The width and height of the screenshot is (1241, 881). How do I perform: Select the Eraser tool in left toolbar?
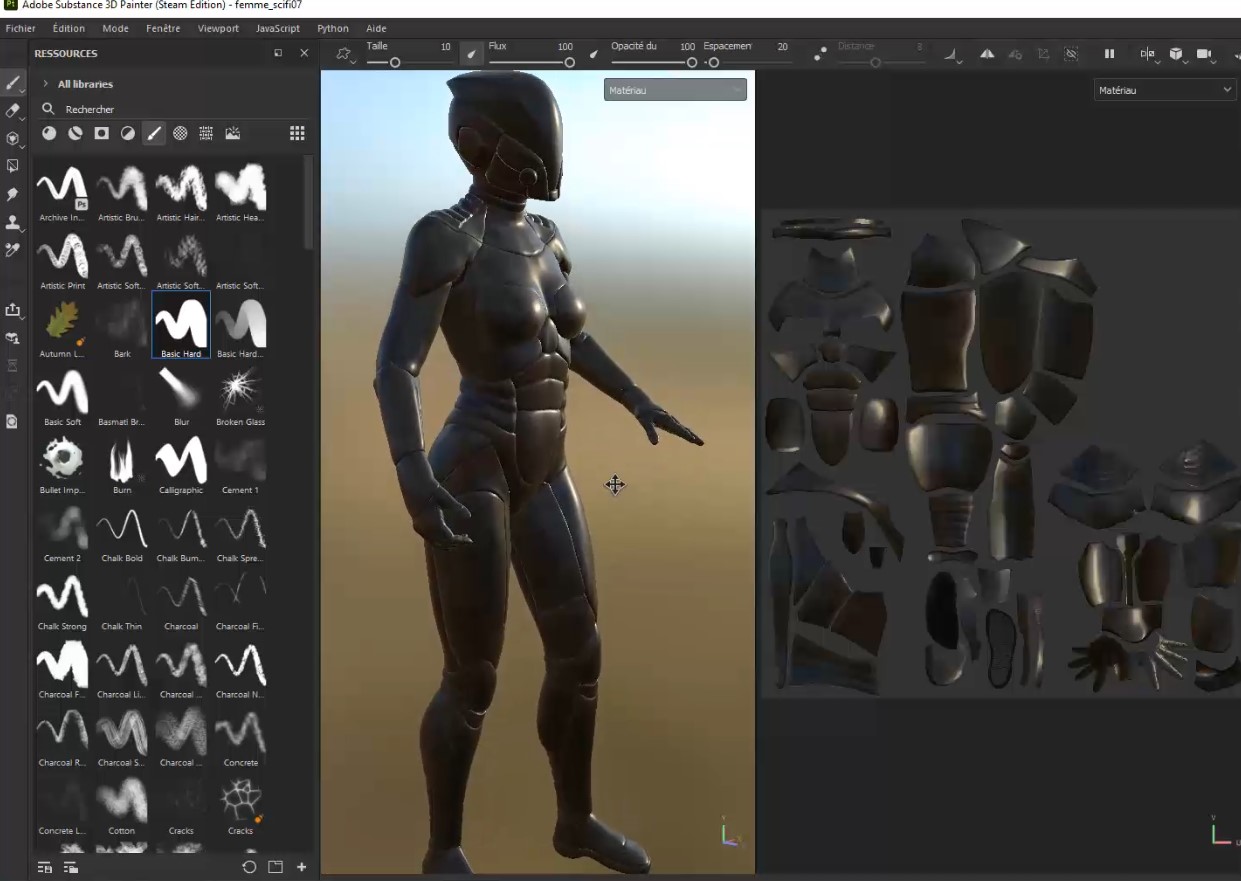[13, 110]
